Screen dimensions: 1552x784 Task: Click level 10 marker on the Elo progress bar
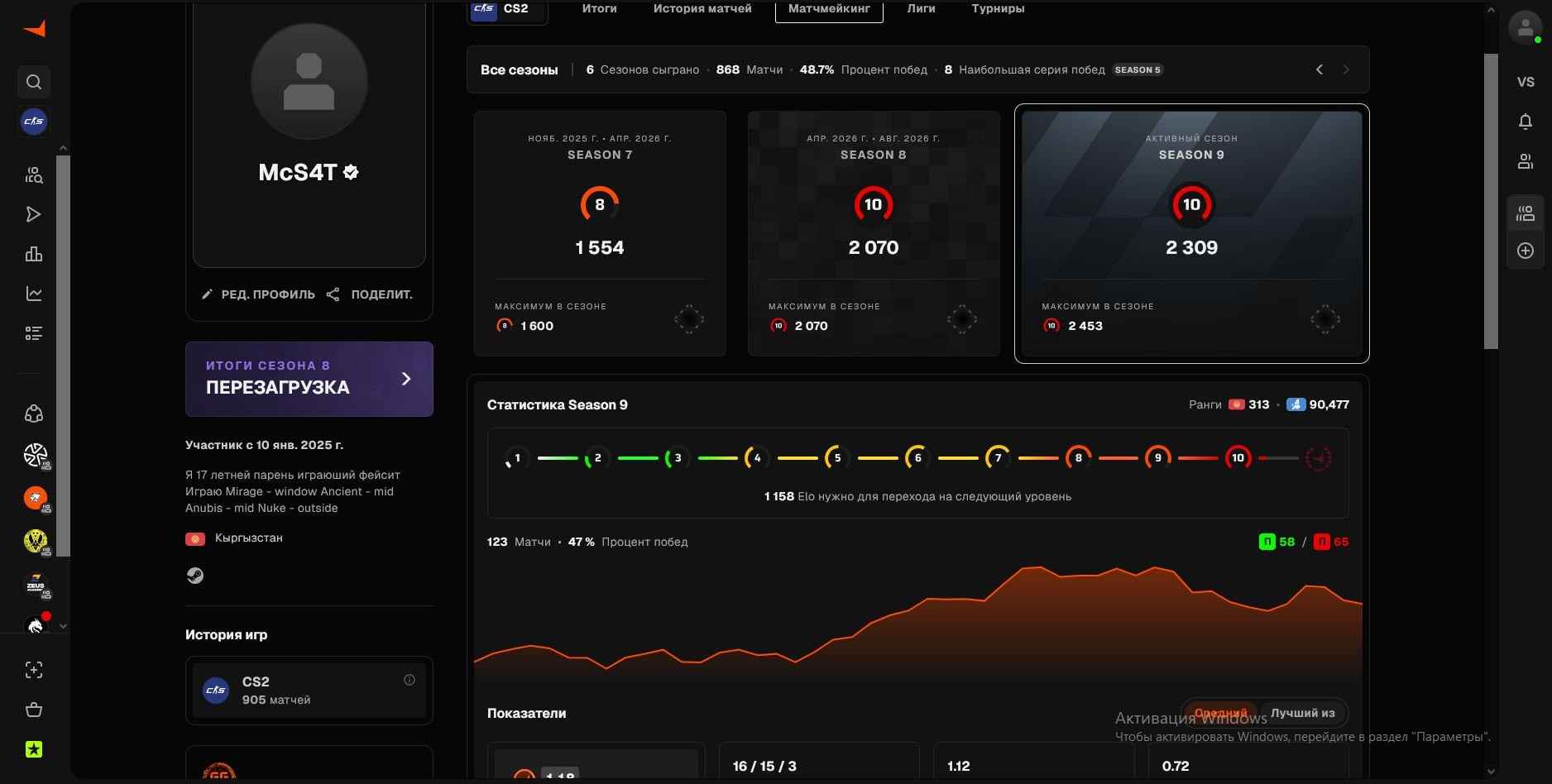(1238, 457)
